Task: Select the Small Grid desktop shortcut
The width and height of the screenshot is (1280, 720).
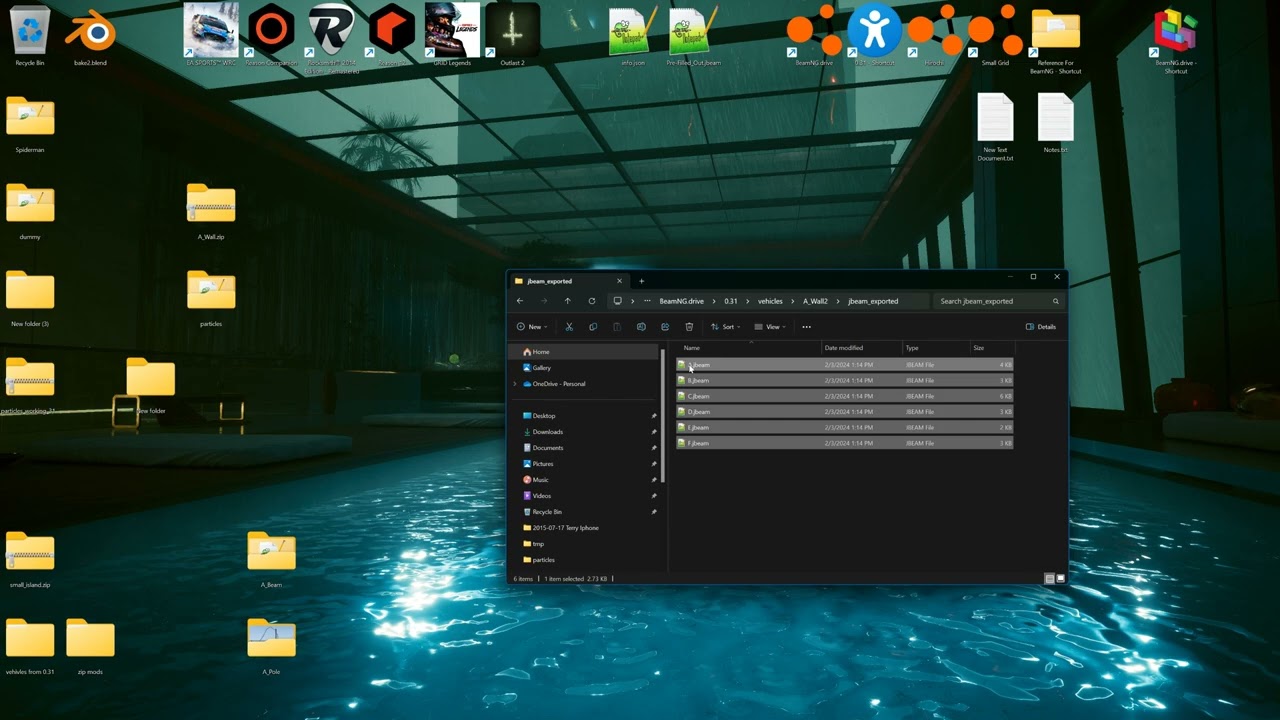Action: [x=995, y=35]
